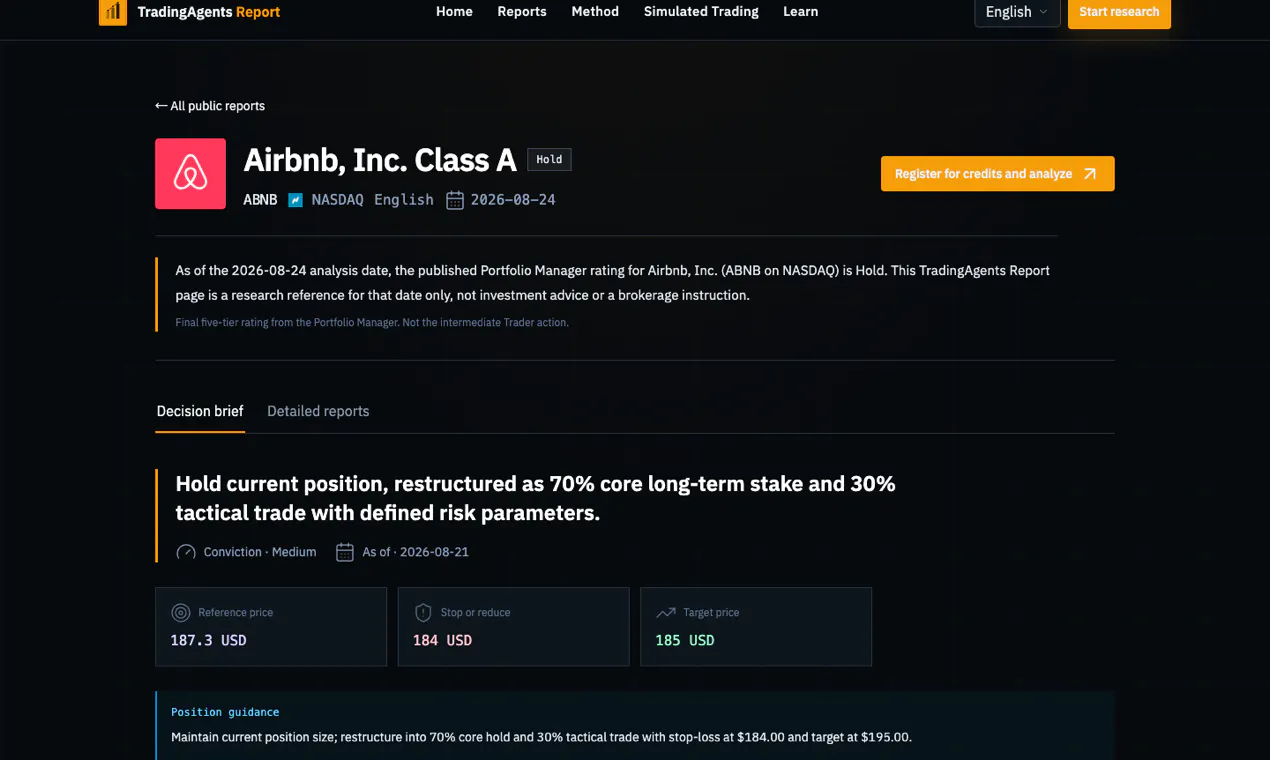
Task: Go back via All public reports link
Action: [x=210, y=106]
